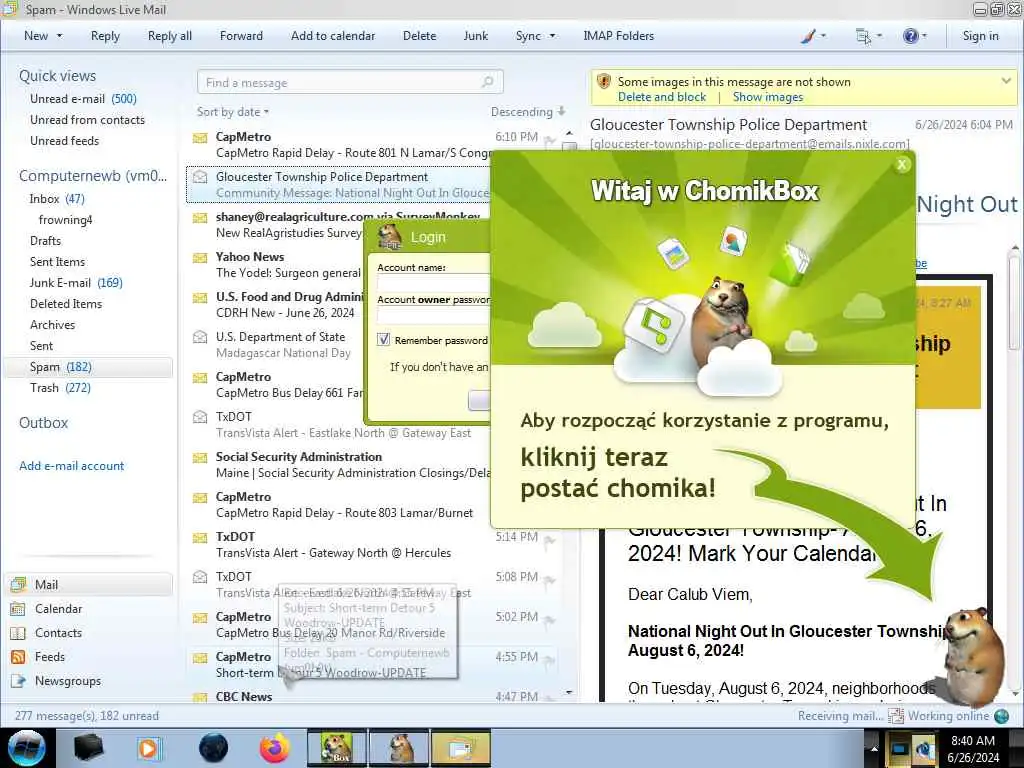The image size is (1024, 768).
Task: Click the unread envelope icon beside Yahoo News
Action: 200,258
